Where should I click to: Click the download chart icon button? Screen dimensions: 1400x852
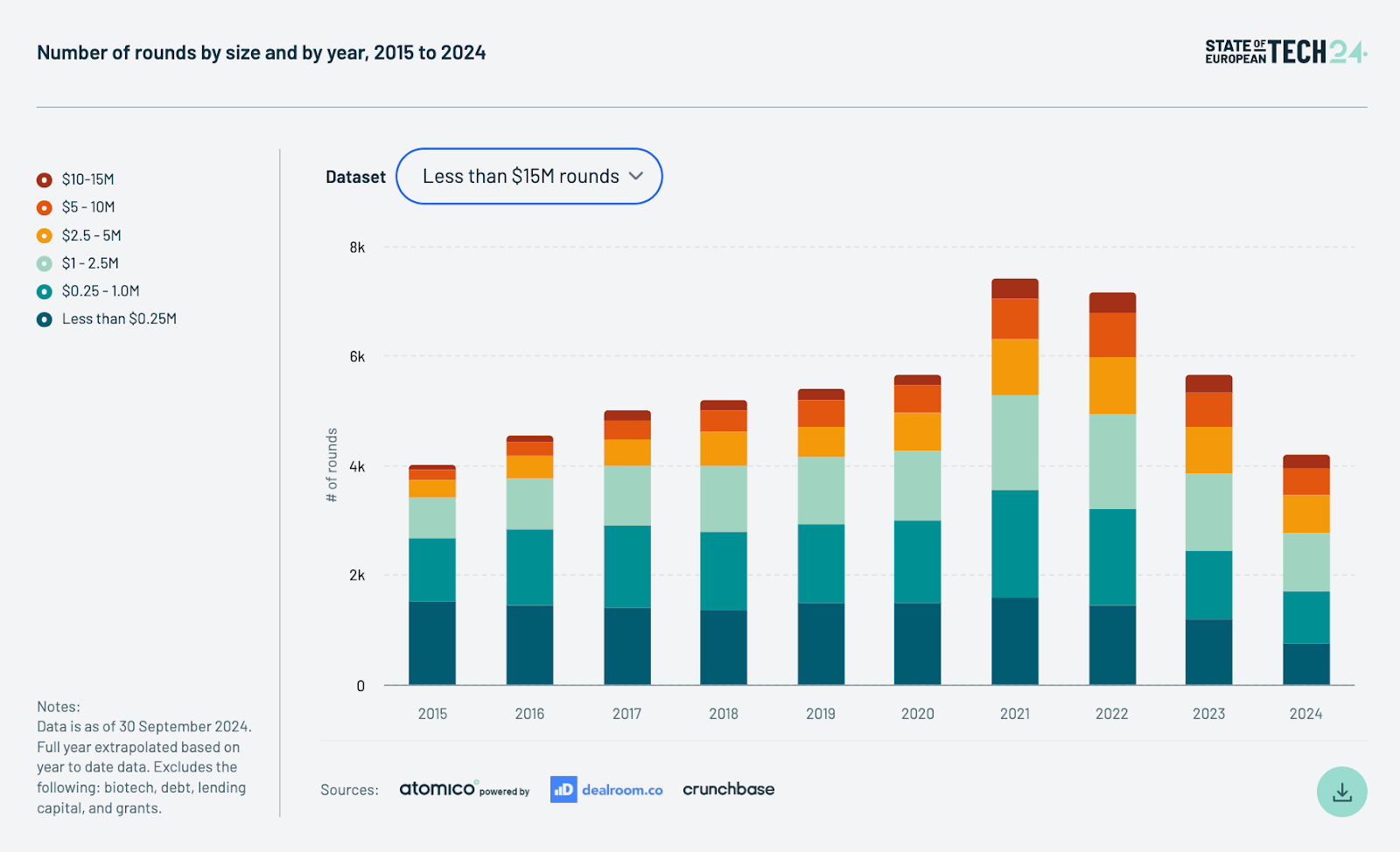coord(1341,792)
